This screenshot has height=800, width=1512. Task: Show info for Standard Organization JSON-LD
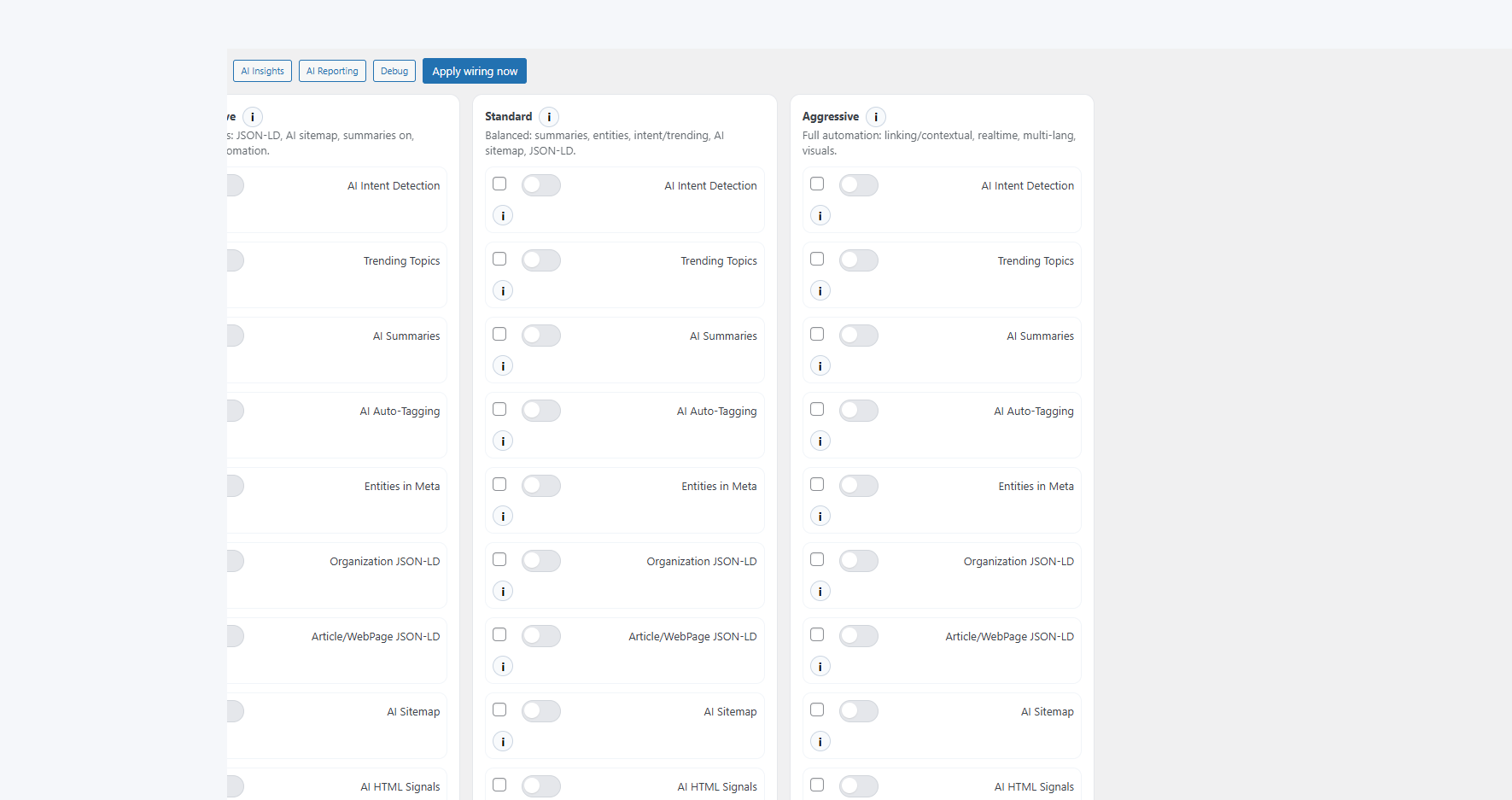point(503,592)
